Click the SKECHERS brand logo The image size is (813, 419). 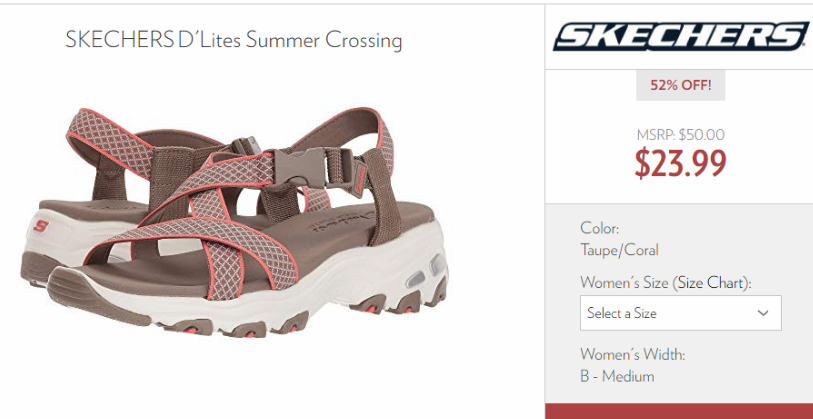point(680,36)
